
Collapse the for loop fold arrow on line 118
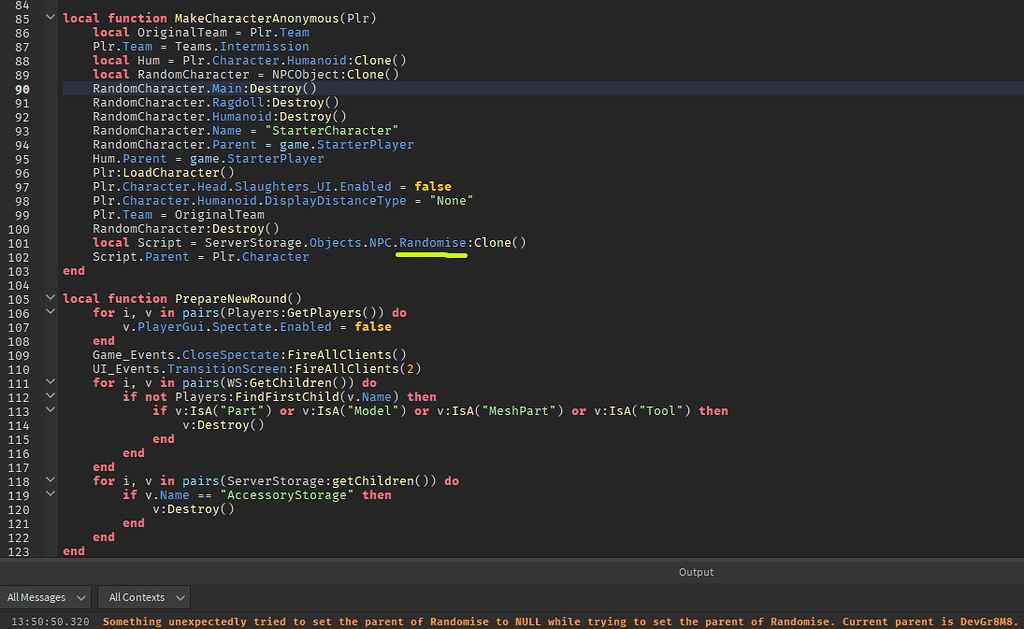click(50, 480)
